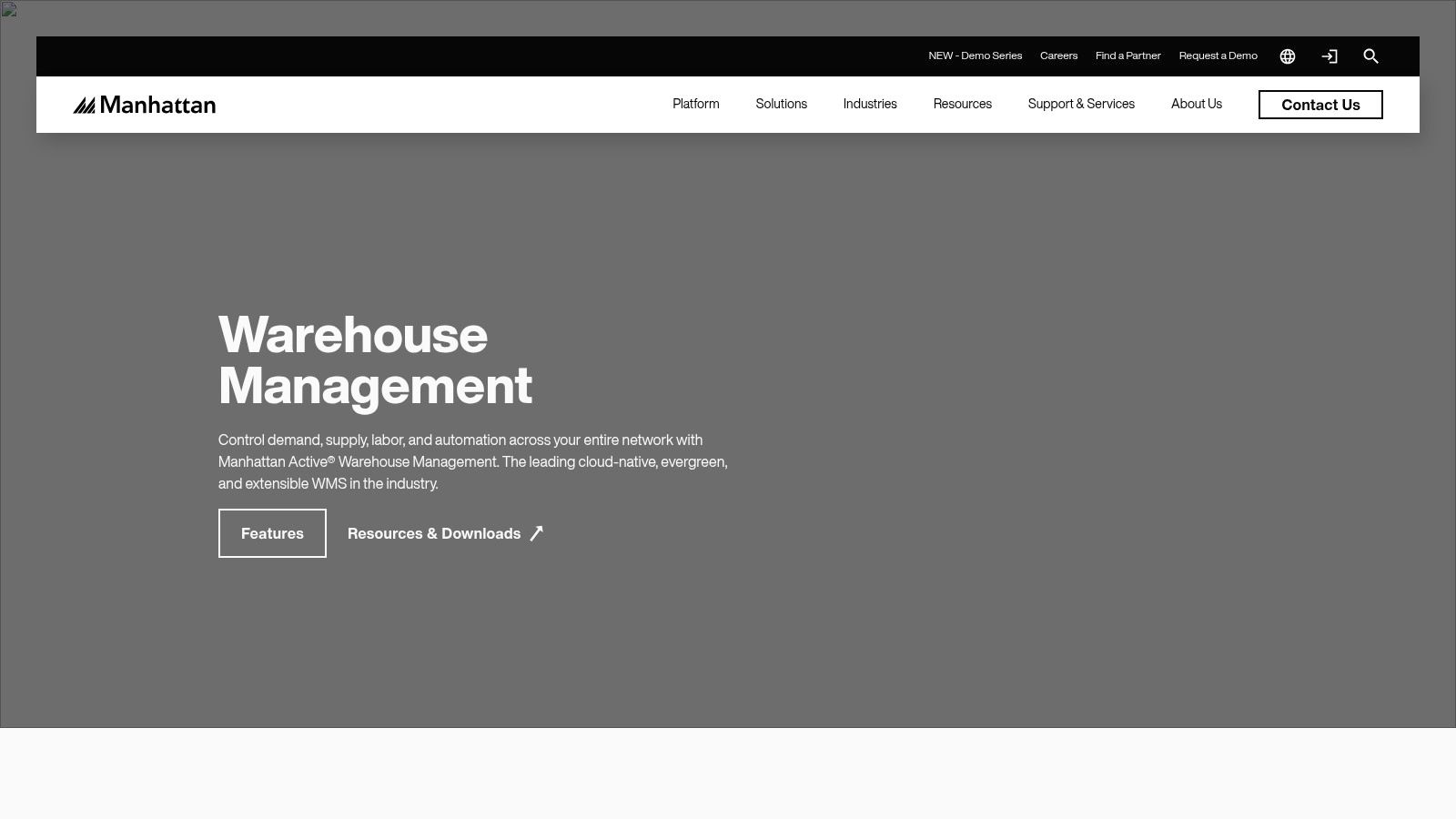Open the Resources menu
The image size is (1456, 819).
click(x=963, y=104)
